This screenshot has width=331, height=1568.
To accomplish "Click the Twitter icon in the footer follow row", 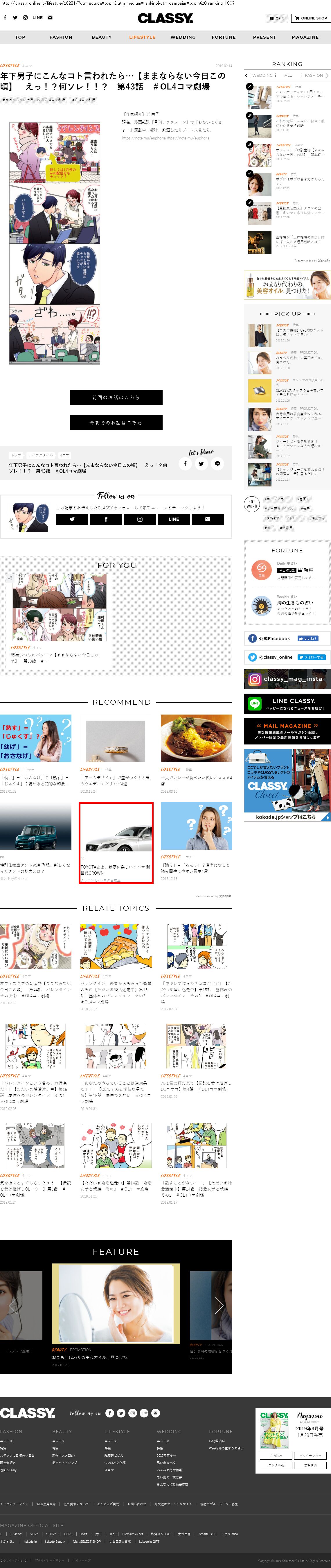I will click(x=121, y=1413).
